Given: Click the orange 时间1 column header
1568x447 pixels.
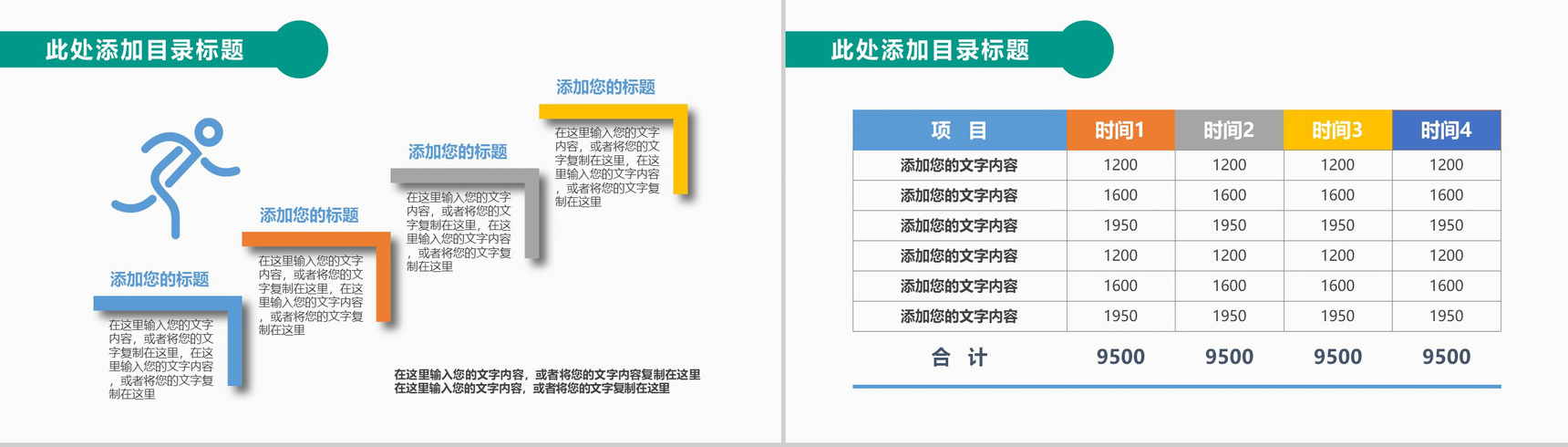Looking at the screenshot, I should point(1119,130).
